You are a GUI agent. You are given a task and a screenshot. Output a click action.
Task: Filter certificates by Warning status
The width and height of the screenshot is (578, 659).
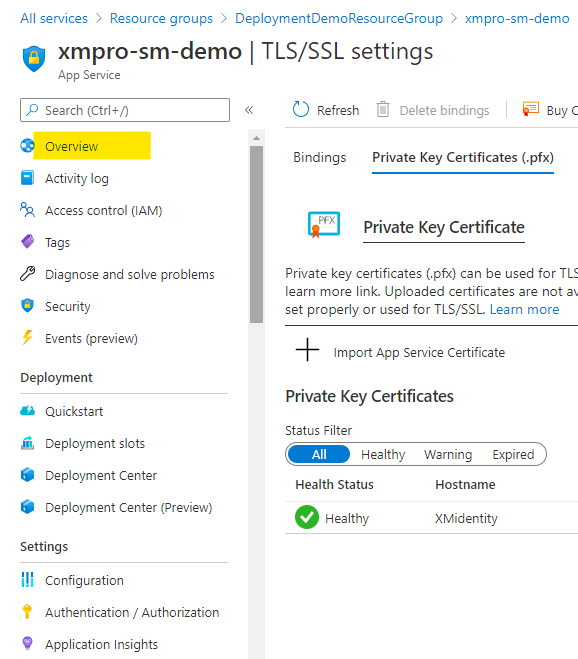click(448, 454)
